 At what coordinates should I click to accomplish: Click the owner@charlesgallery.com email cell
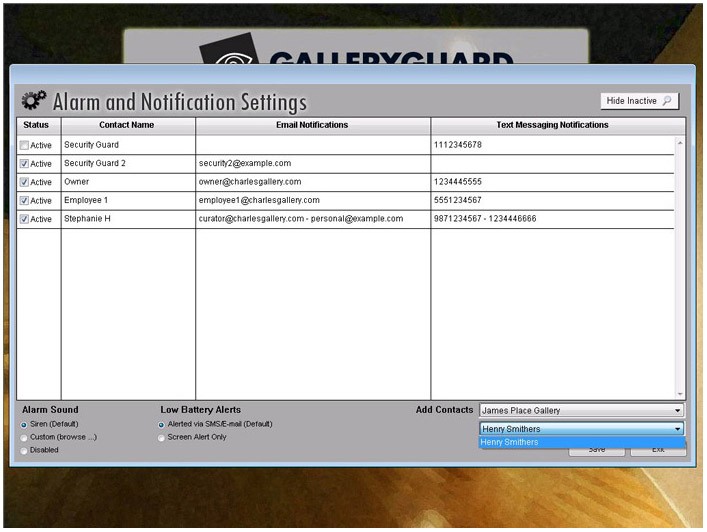[x=250, y=182]
